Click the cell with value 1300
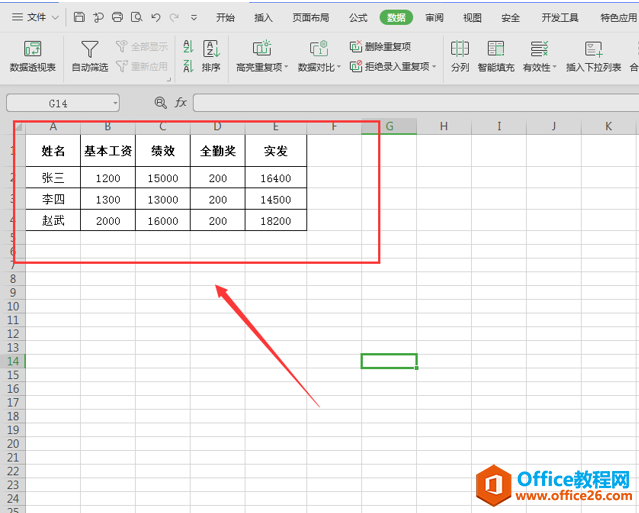The image size is (639, 513). point(108,199)
